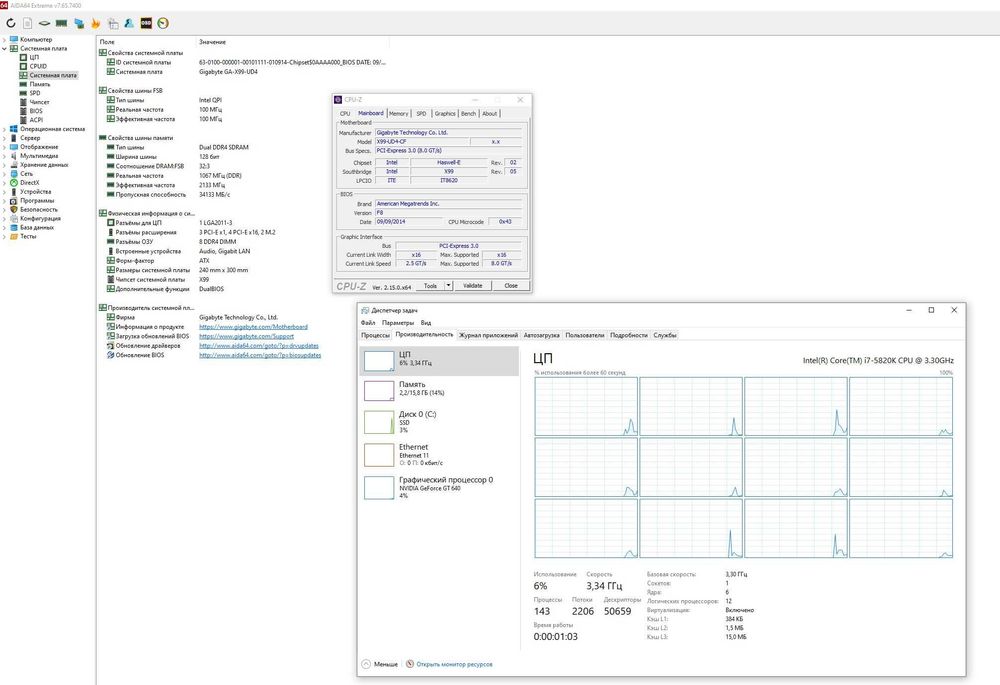Open the Процессы tab in Task Manager

click(x=375, y=335)
